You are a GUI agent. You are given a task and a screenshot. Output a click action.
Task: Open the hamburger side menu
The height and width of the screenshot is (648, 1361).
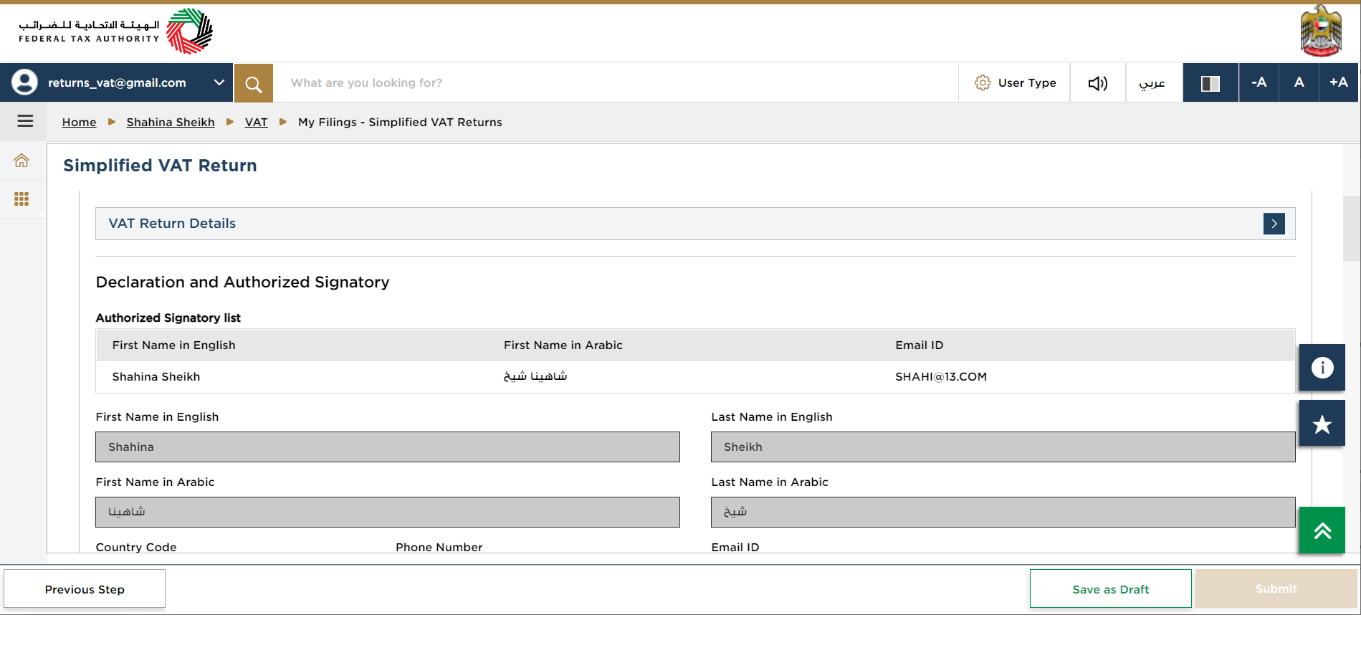pos(25,121)
